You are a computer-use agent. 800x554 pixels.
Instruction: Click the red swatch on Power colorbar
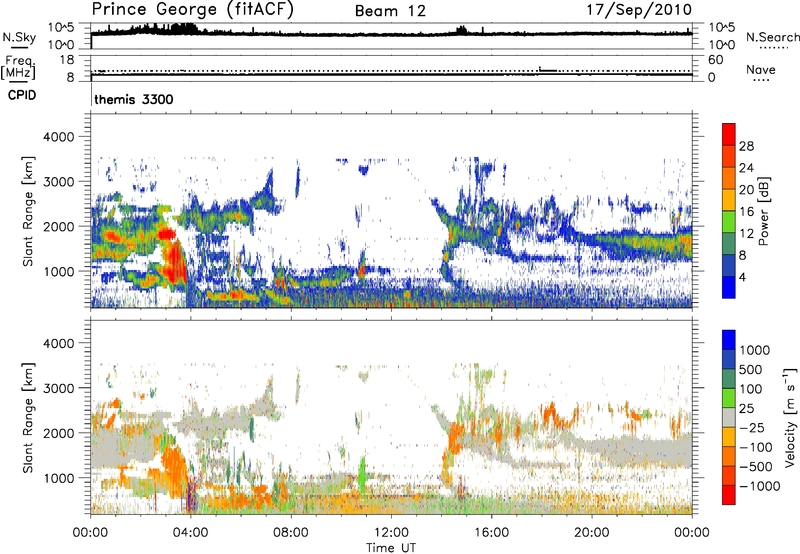pyautogui.click(x=729, y=134)
